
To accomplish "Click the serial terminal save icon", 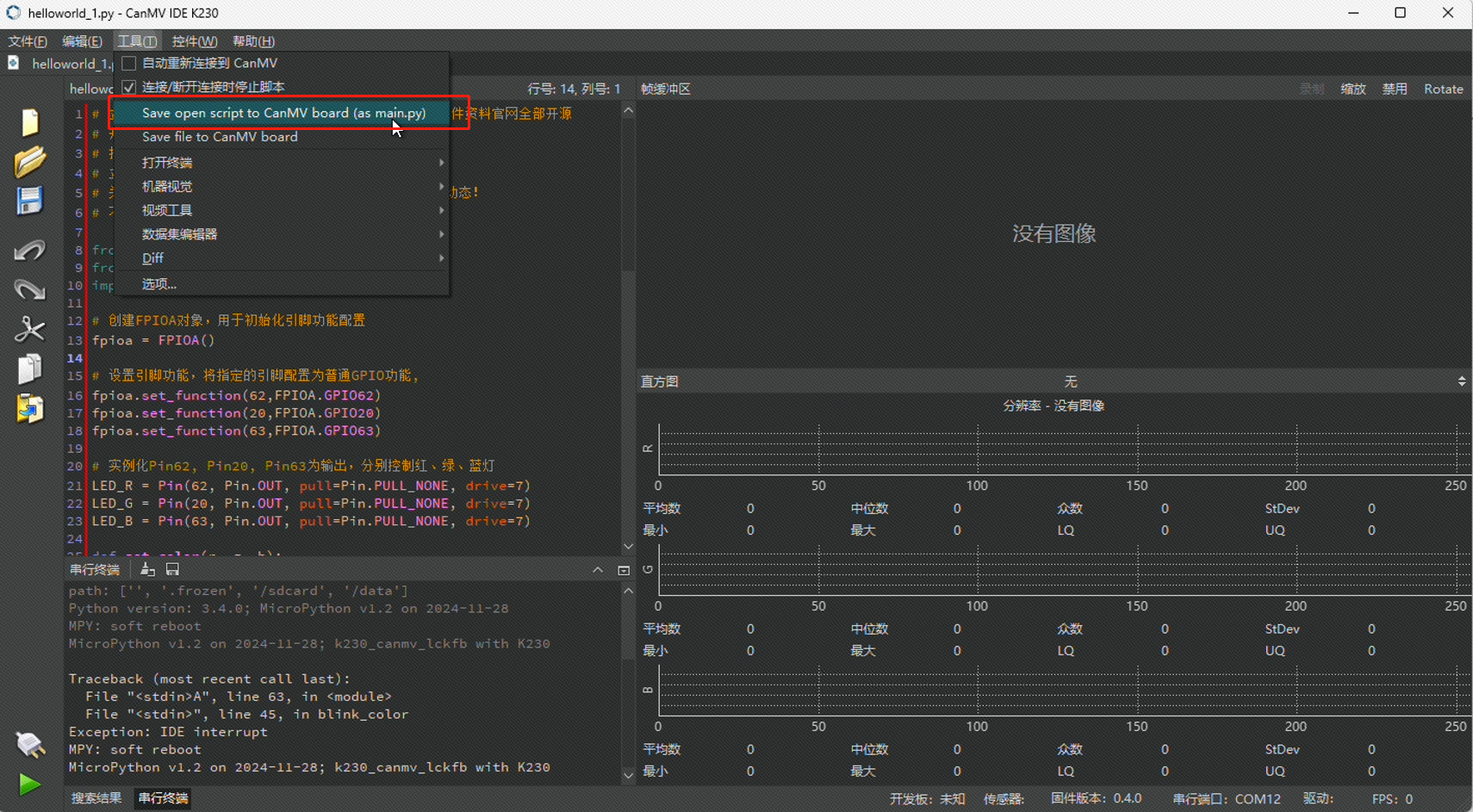I will [x=172, y=569].
